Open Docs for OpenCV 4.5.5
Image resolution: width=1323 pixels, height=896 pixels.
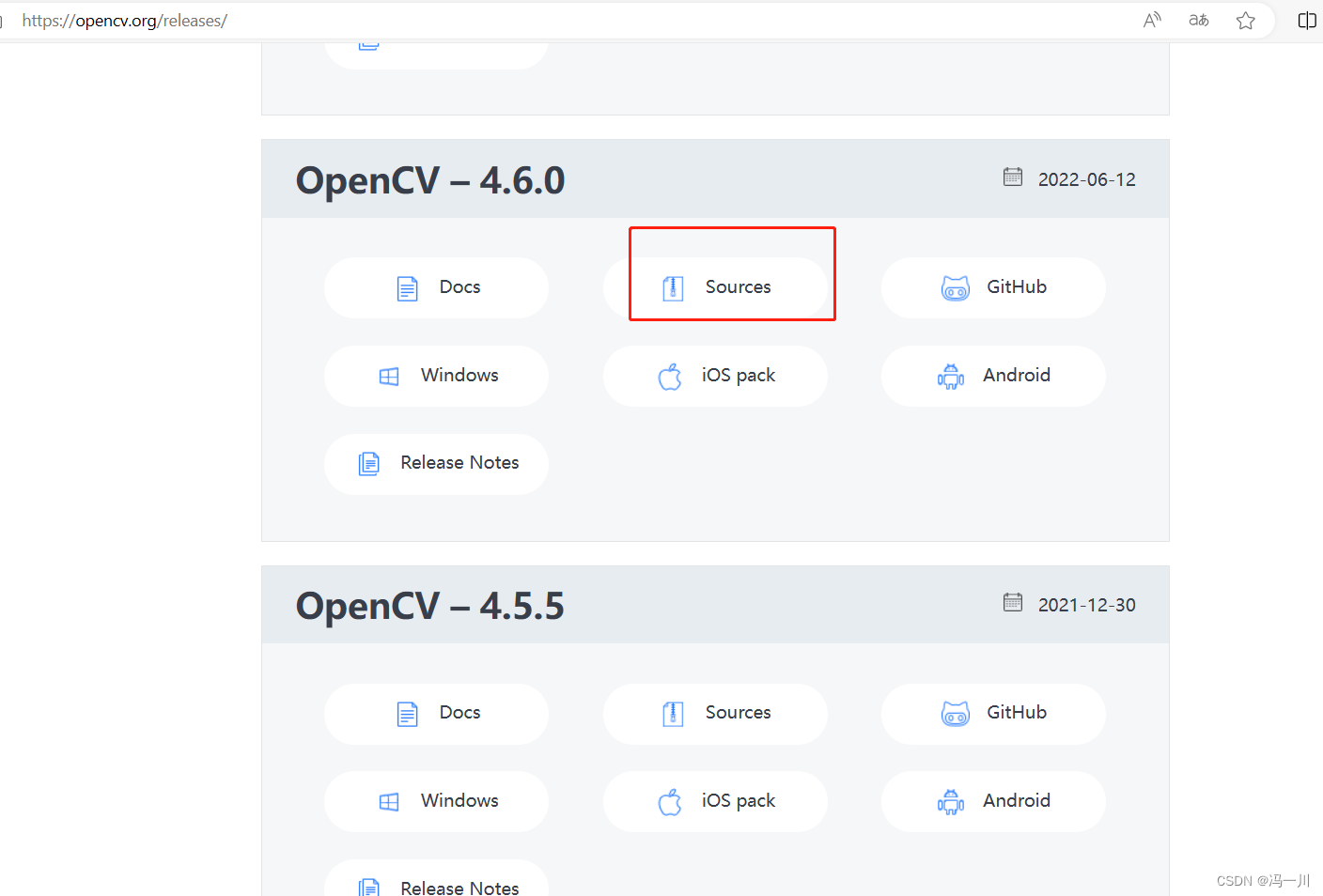[436, 714]
